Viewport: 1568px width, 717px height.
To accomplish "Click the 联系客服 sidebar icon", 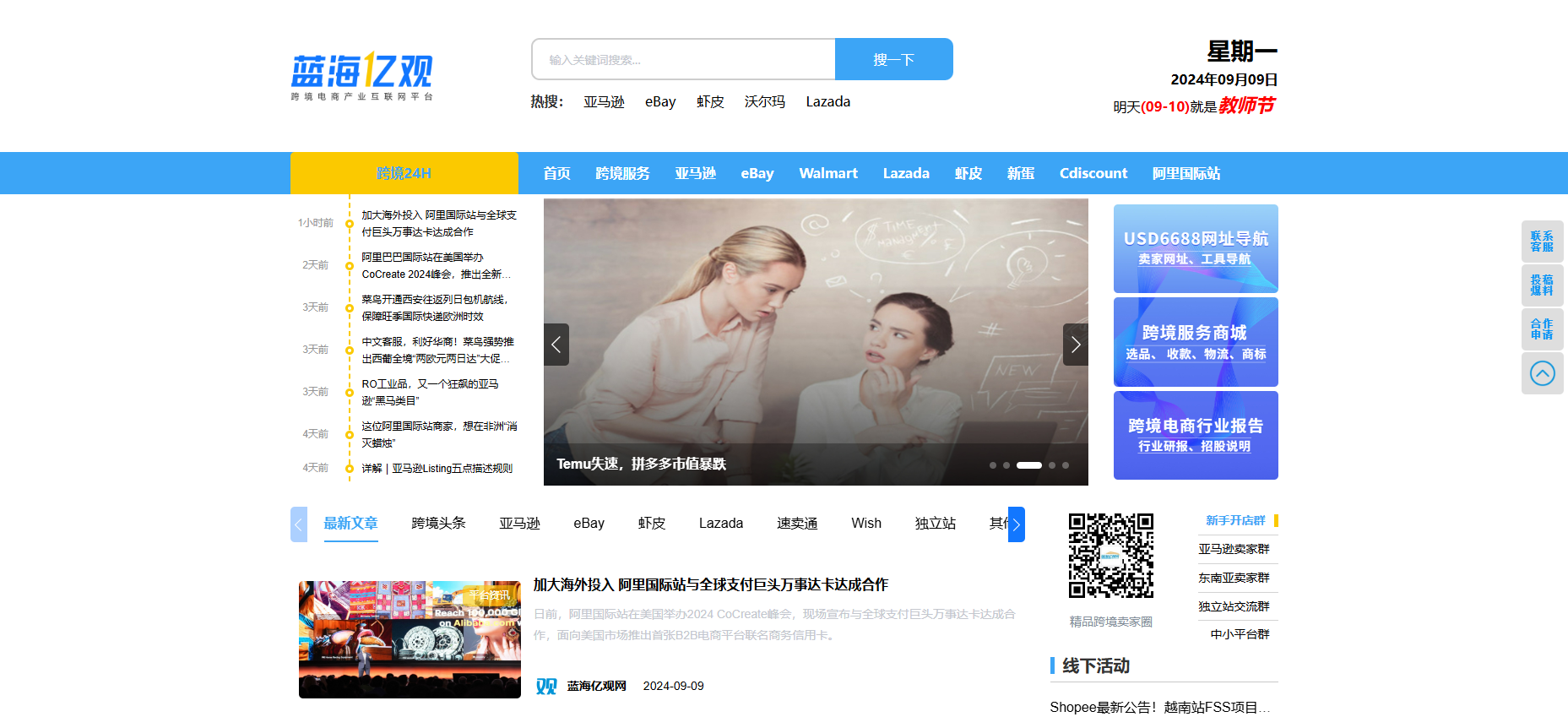I will (1542, 242).
